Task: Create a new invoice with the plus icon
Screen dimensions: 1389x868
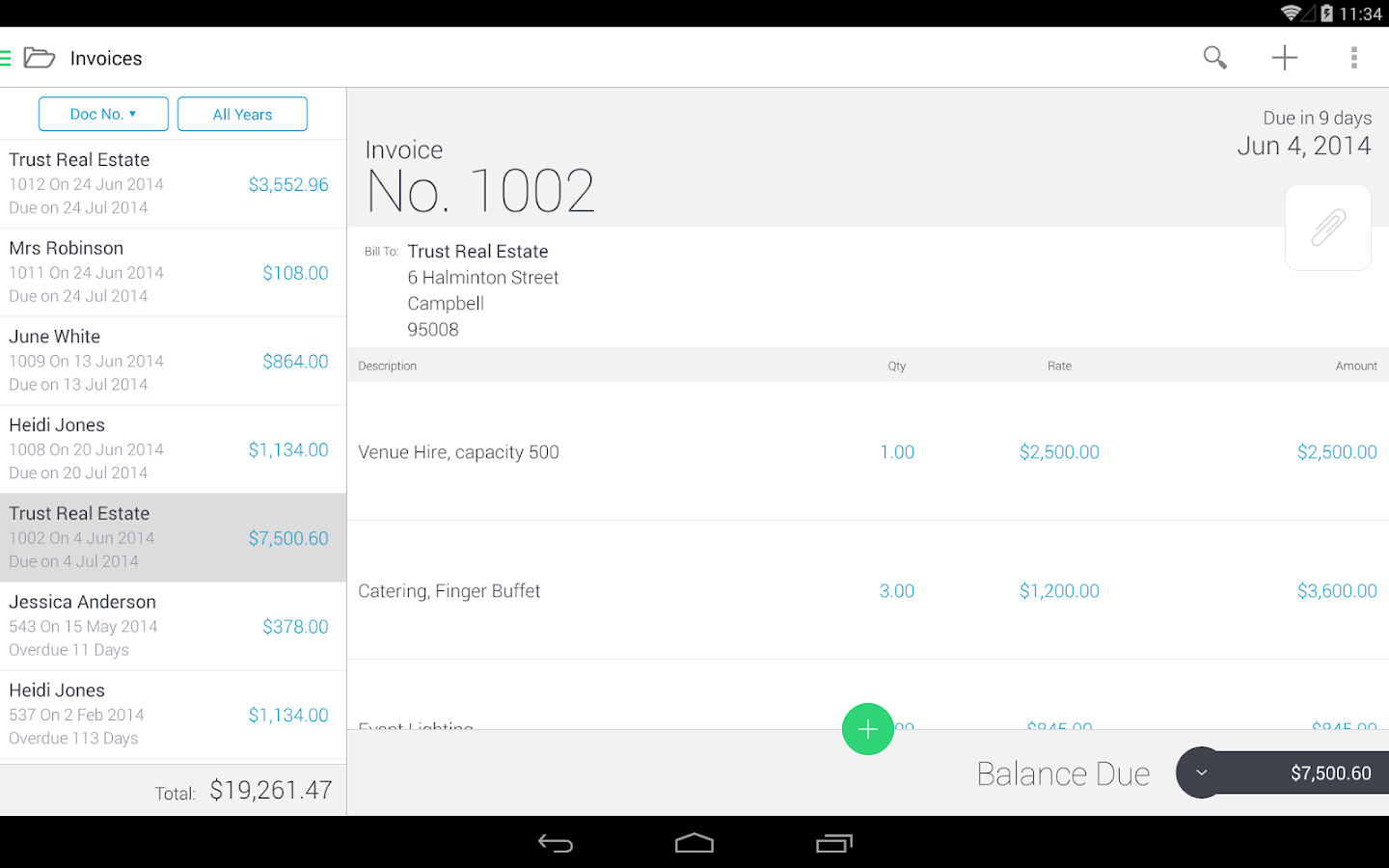Action: click(x=1284, y=58)
